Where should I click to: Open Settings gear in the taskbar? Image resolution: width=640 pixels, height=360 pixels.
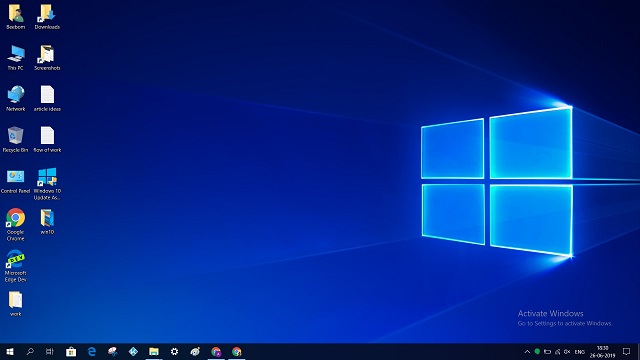coord(174,351)
